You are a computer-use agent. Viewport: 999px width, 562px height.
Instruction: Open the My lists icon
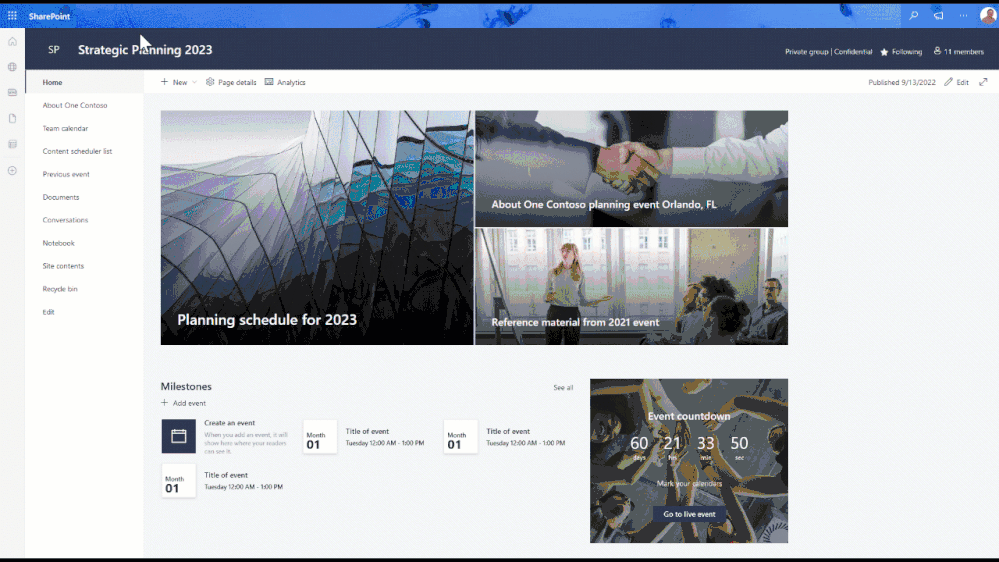point(12,144)
